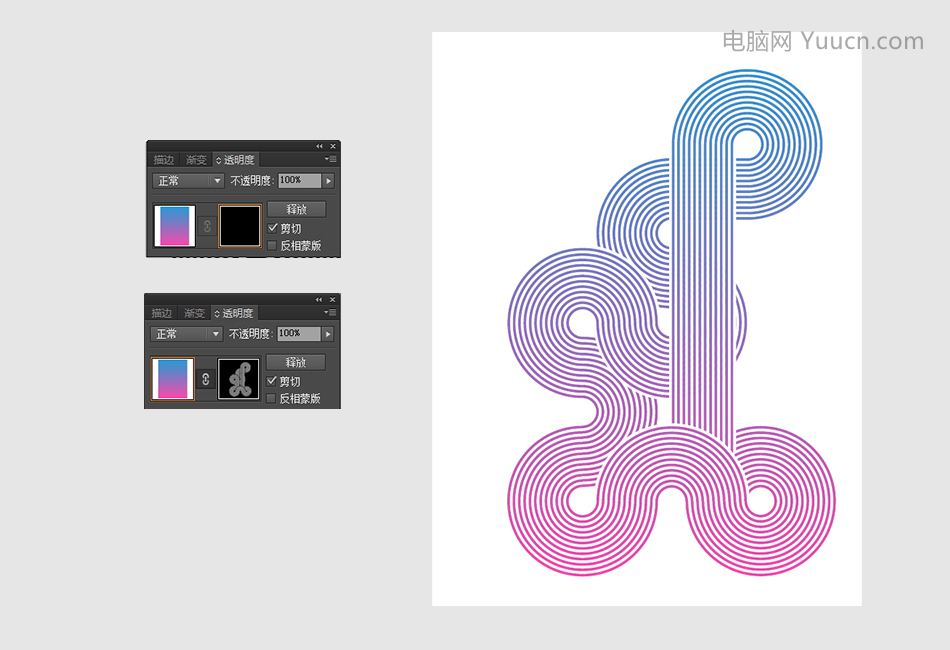Collapse the lower panel with the double-arrow icon
The width and height of the screenshot is (950, 650).
tap(319, 299)
